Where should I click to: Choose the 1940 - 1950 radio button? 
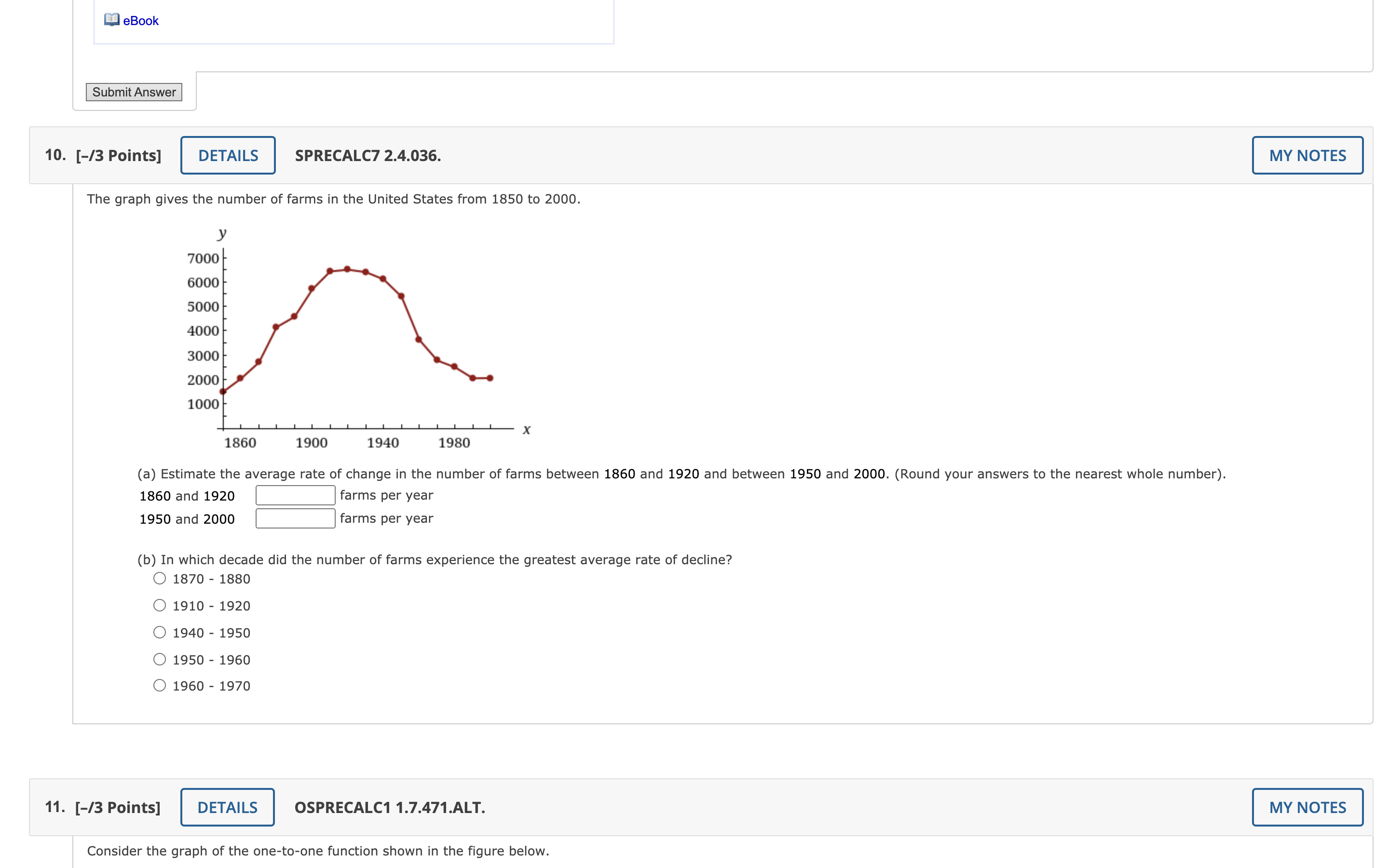[x=160, y=633]
